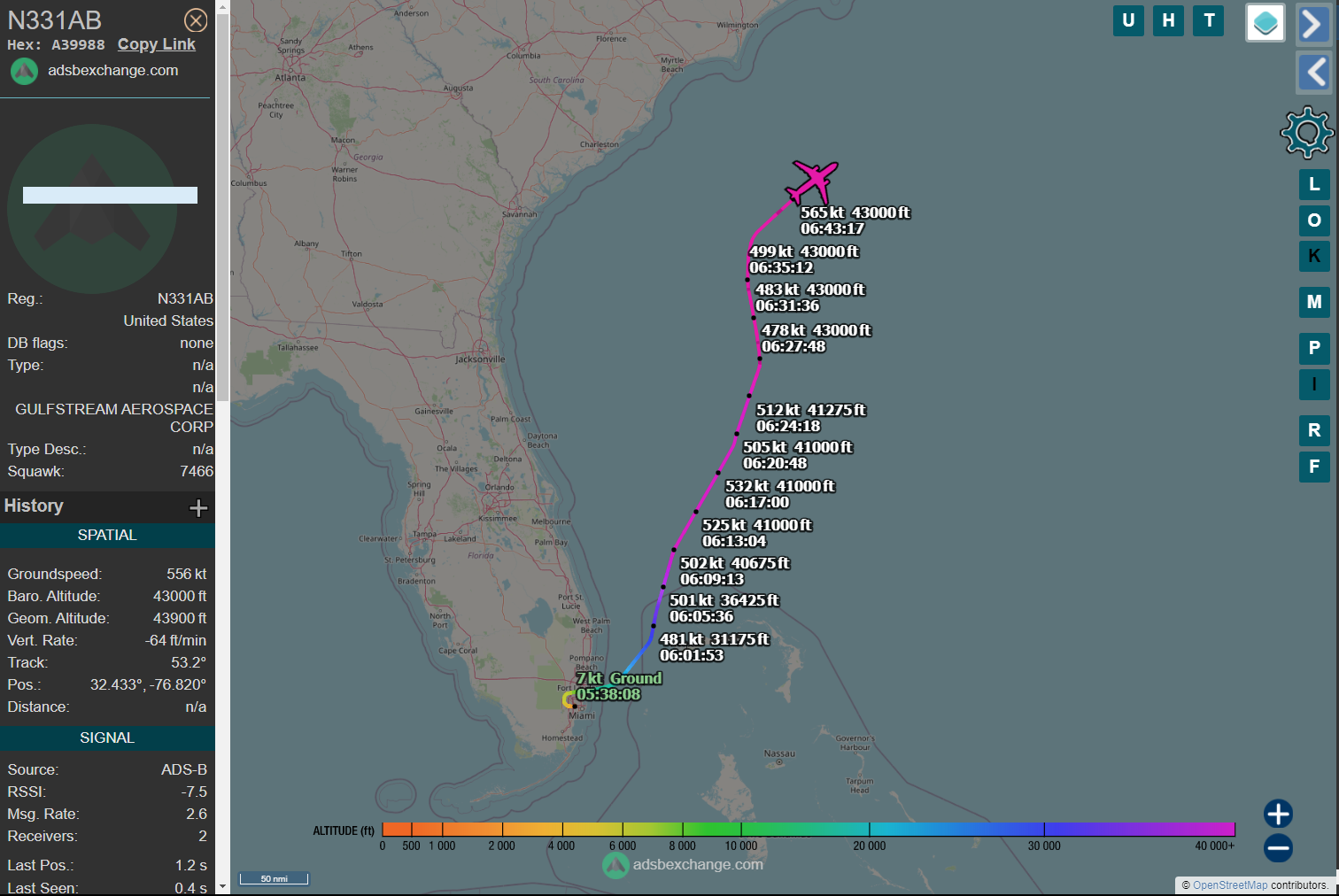Toggle the O map option button
Screen dimensions: 1339x896
tap(1314, 220)
